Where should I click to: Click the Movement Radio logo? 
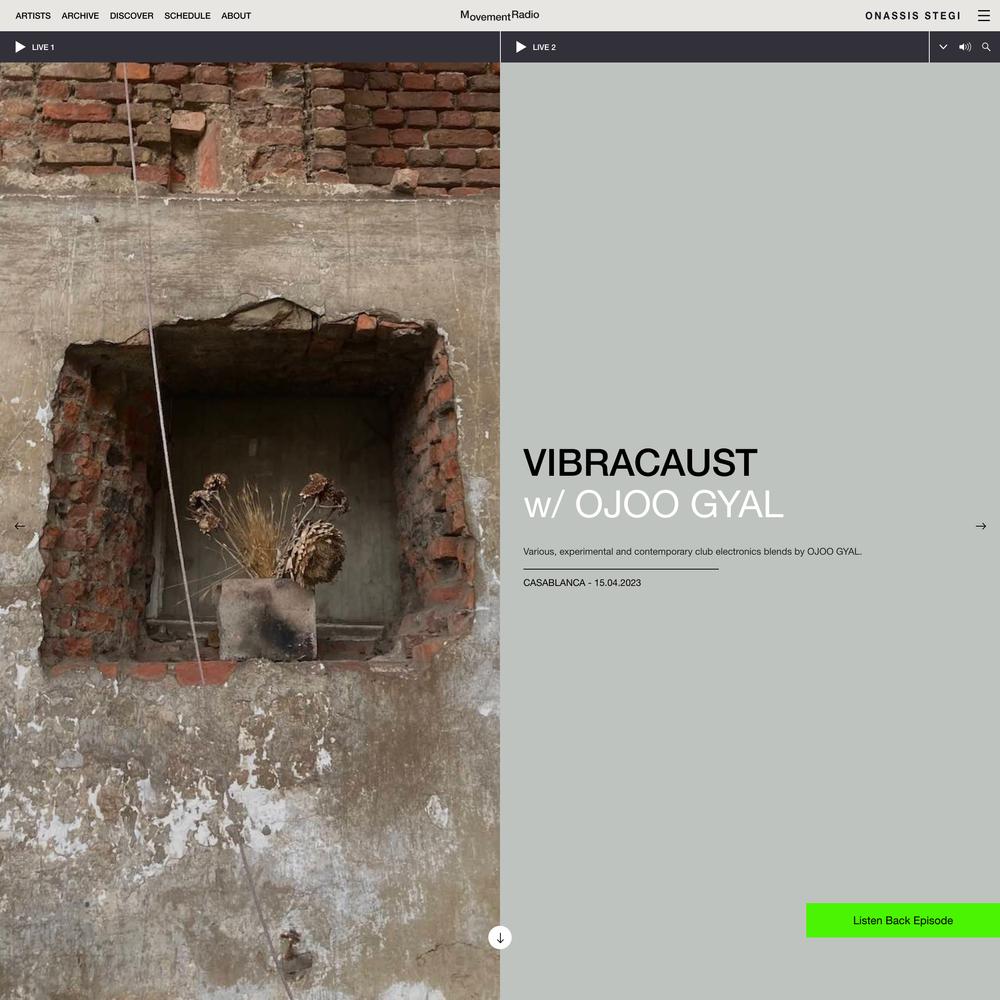point(499,15)
